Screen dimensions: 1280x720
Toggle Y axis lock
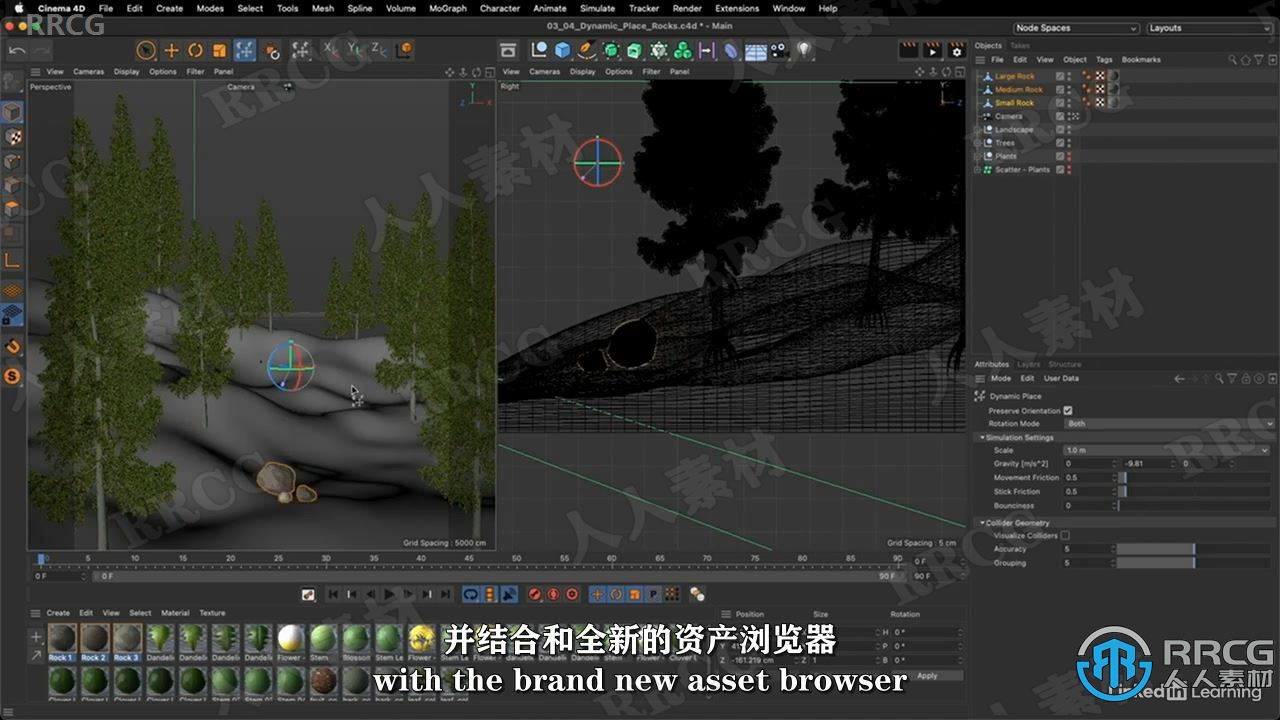coord(355,50)
